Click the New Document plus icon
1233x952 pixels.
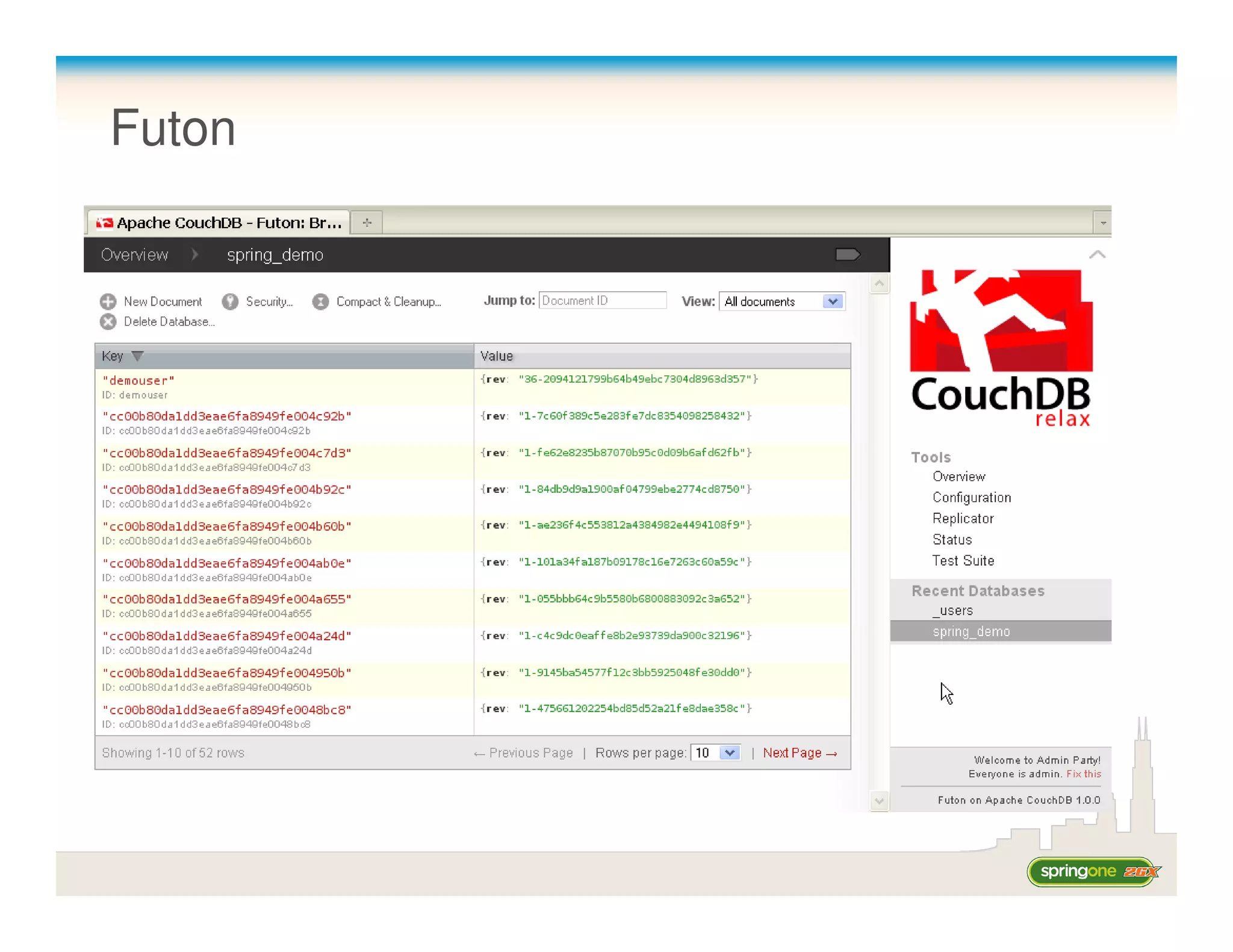pos(108,301)
